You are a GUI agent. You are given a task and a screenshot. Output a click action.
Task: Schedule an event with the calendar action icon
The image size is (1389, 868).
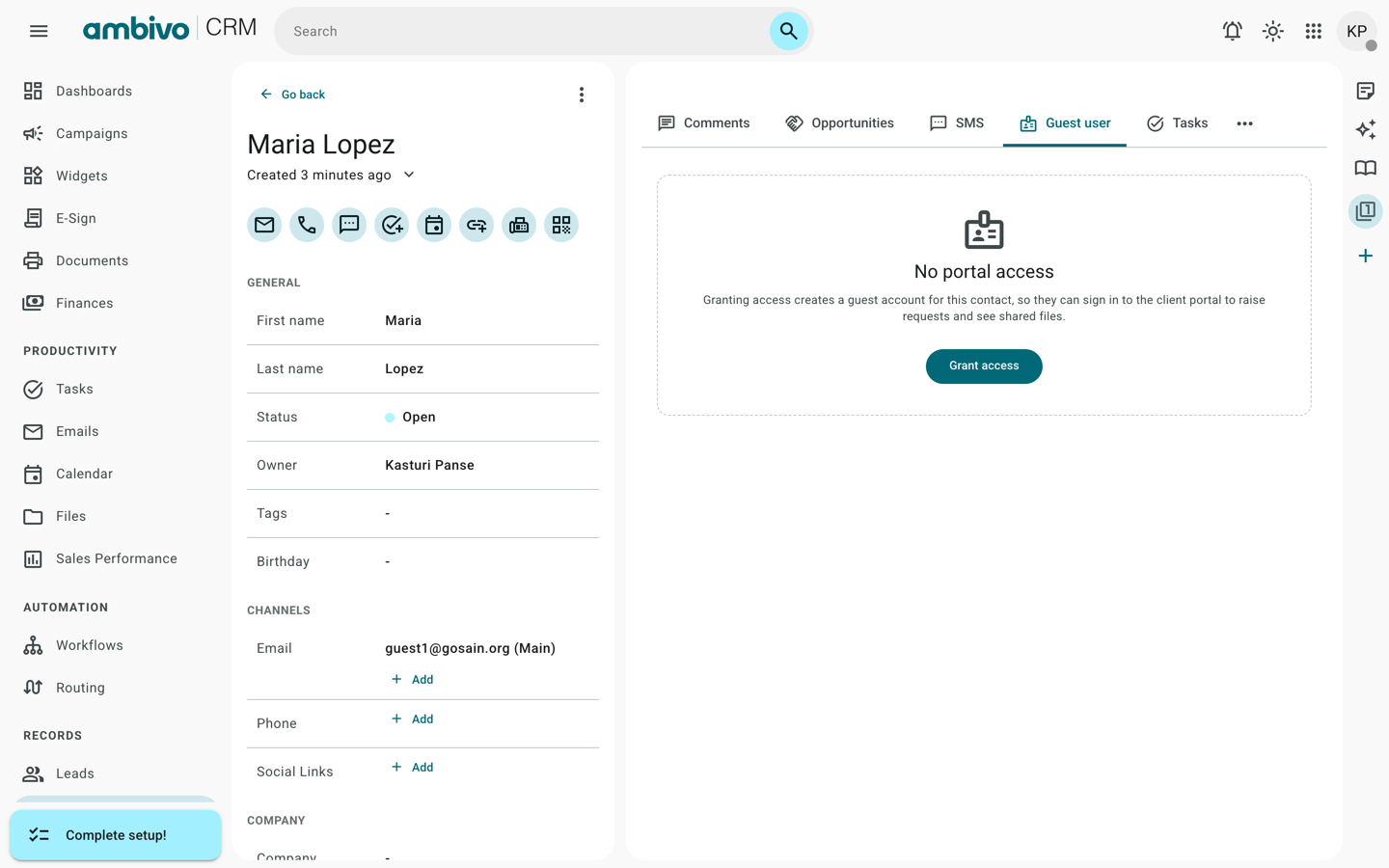[x=434, y=225]
